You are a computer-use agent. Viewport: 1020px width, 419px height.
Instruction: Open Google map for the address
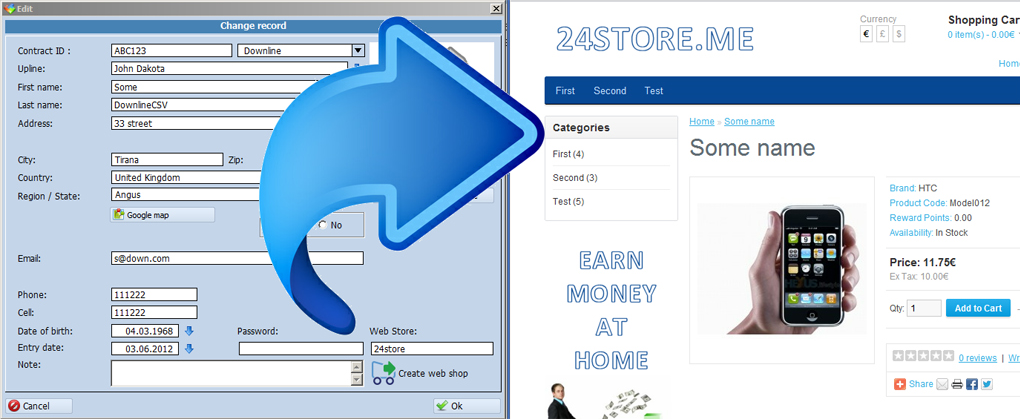pyautogui.click(x=162, y=215)
